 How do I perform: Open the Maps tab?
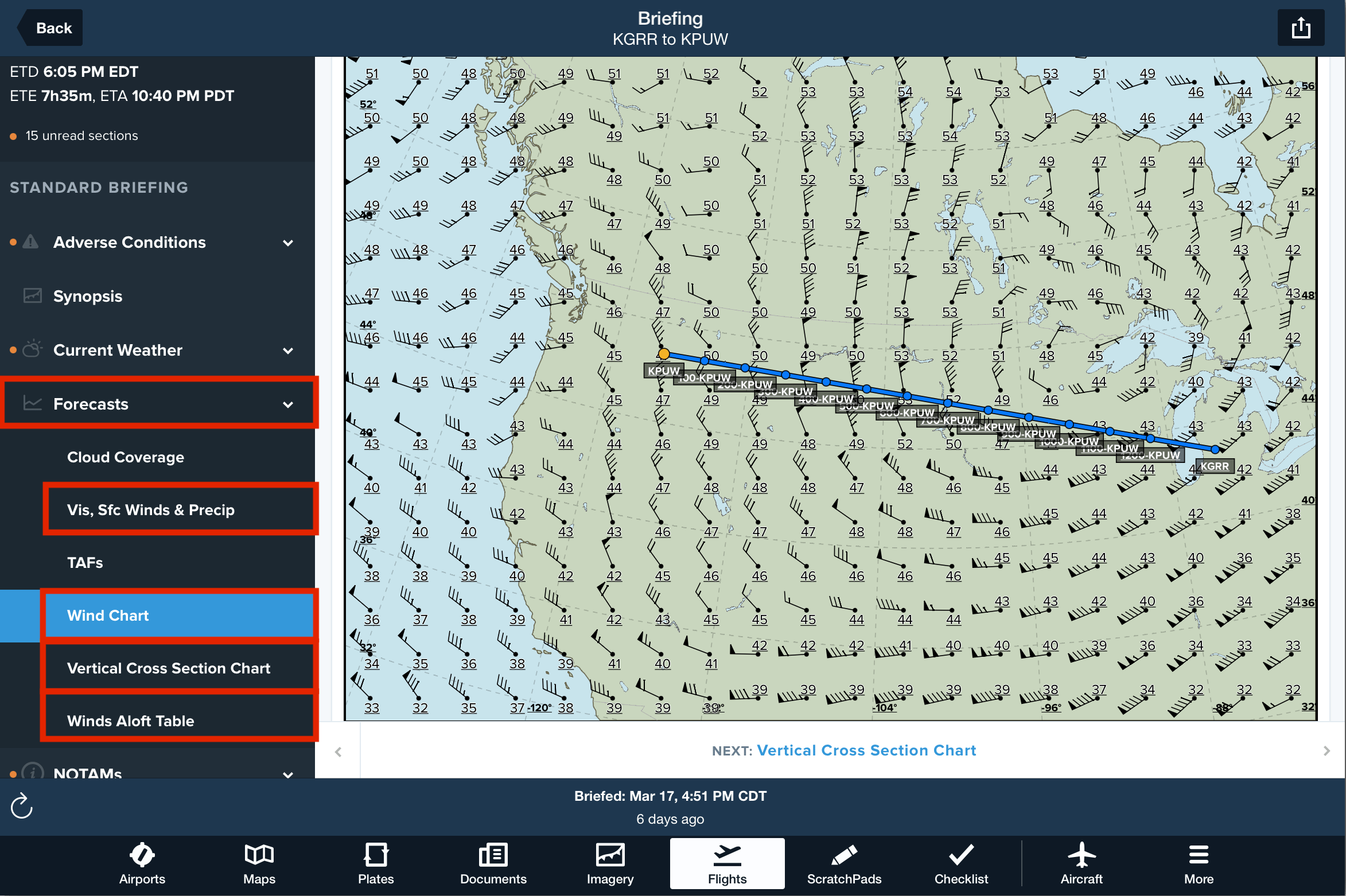pos(259,864)
